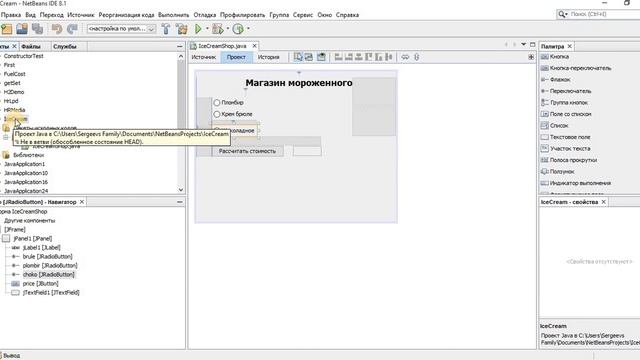Activate Connection Mode in the form designer toolbar

click(309, 57)
